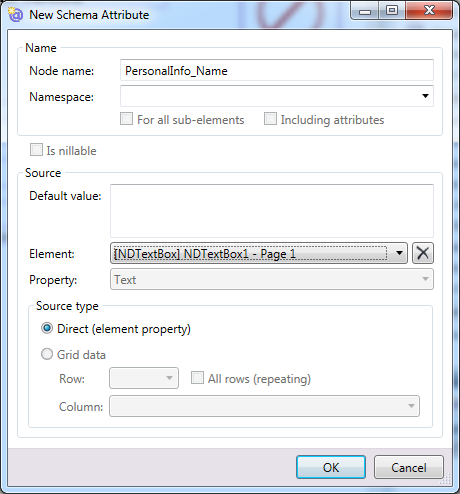Click the New Schema Attribute title icon
Image resolution: width=460 pixels, height=494 pixels.
coord(15,15)
